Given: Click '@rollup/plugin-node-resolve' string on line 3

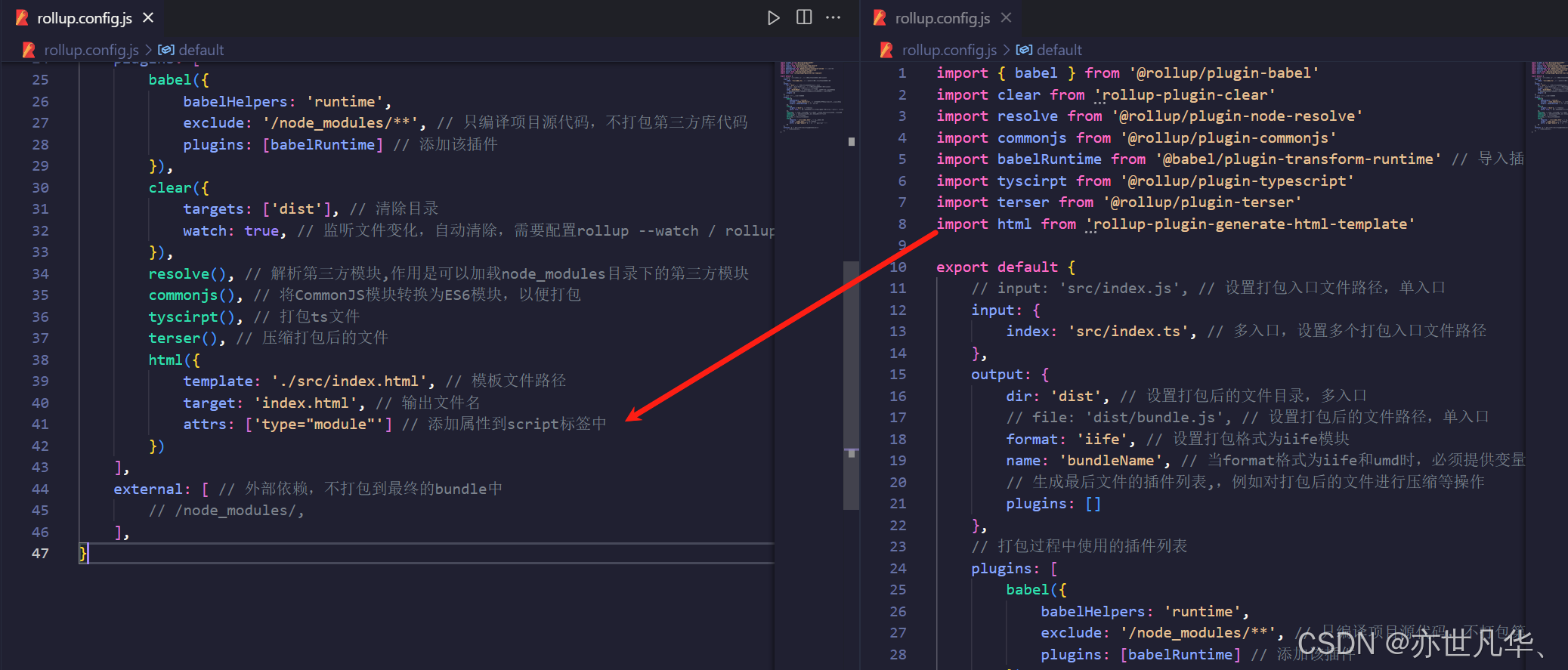Looking at the screenshot, I should coord(1237,116).
